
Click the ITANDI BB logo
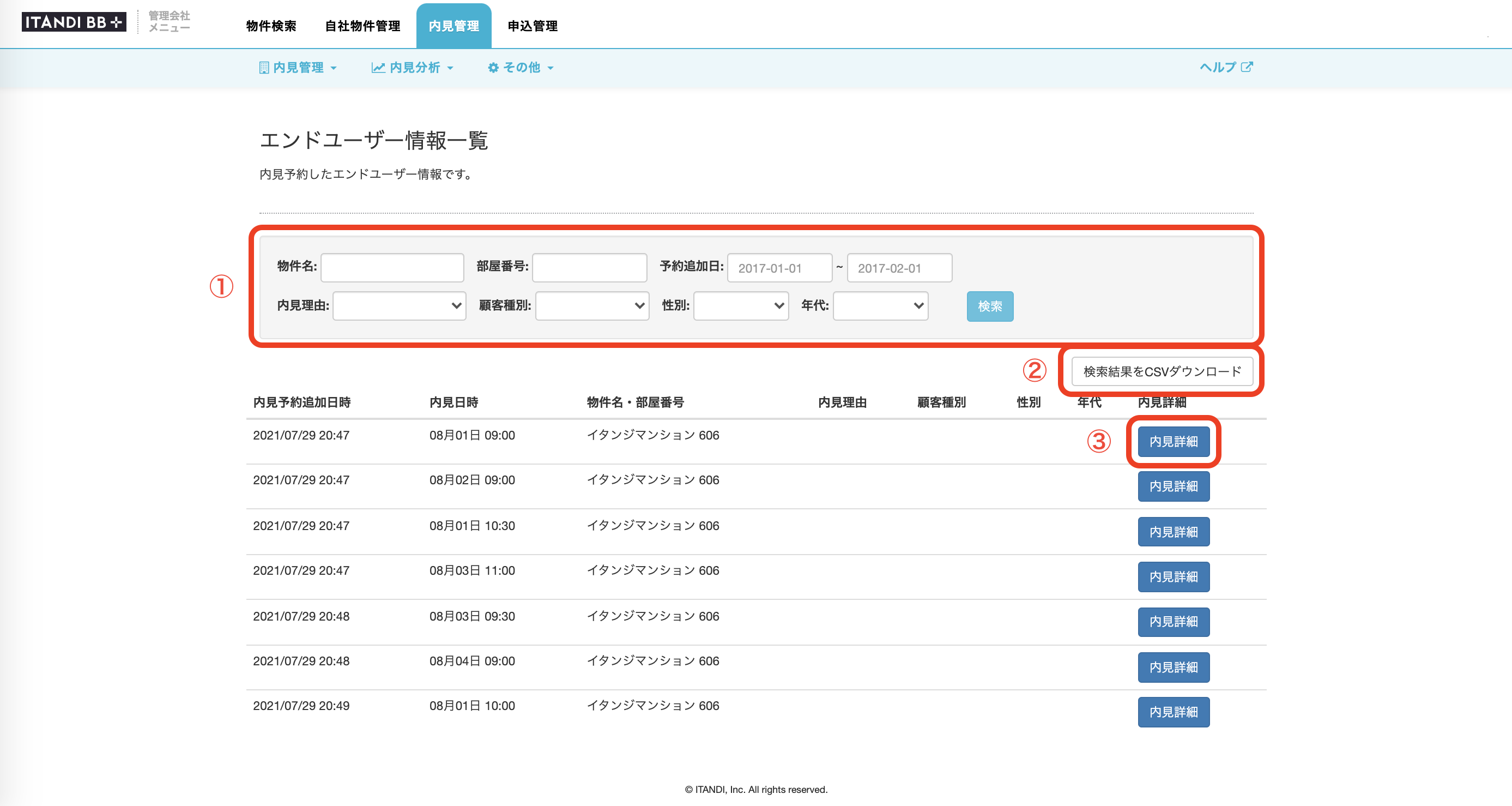(74, 22)
